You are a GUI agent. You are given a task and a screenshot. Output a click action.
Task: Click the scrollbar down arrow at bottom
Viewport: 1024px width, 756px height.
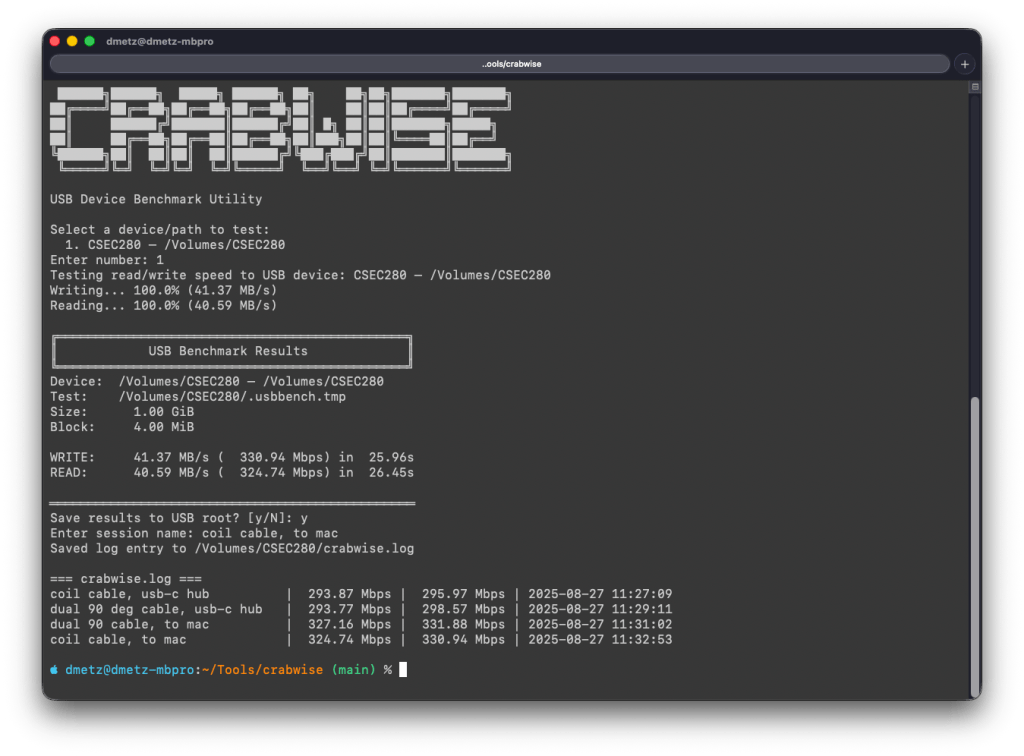tap(975, 692)
